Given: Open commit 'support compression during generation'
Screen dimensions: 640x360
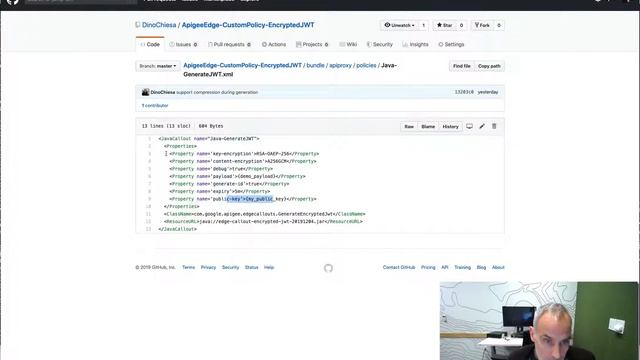Looking at the screenshot, I should click(x=217, y=92).
